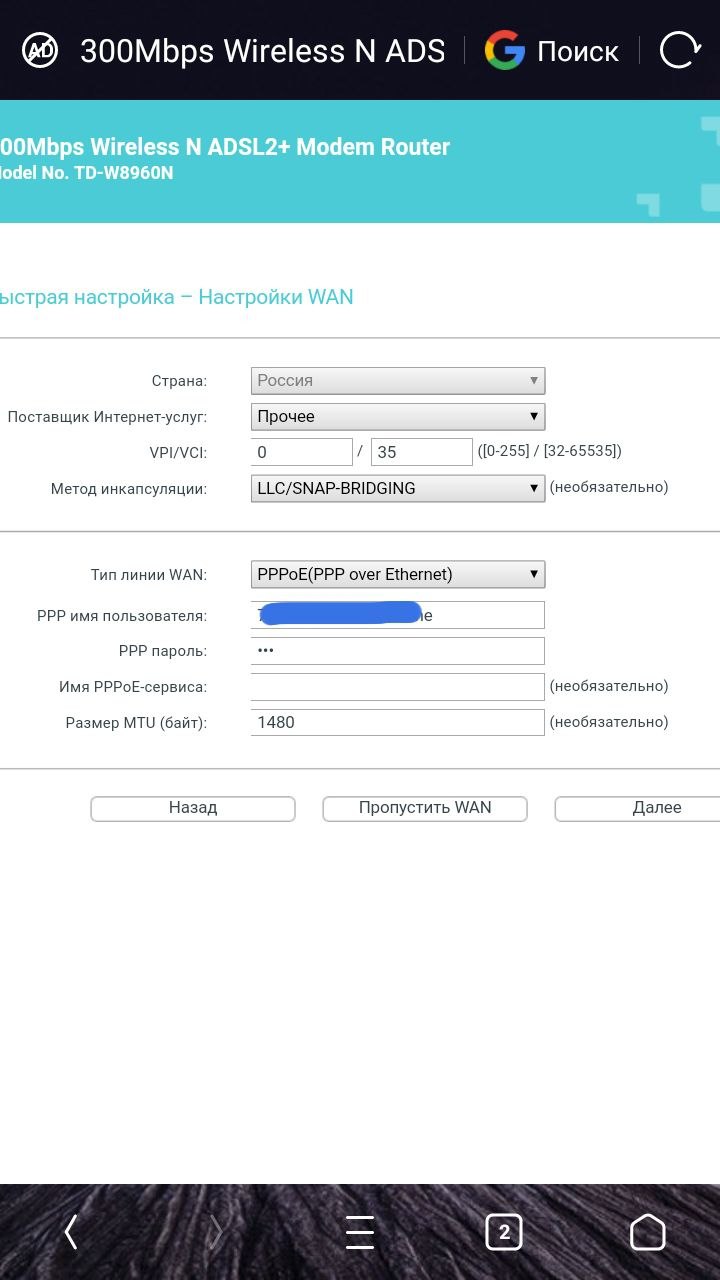Open the Страна dropdown showing Россия
This screenshot has width=720, height=1280.
398,380
